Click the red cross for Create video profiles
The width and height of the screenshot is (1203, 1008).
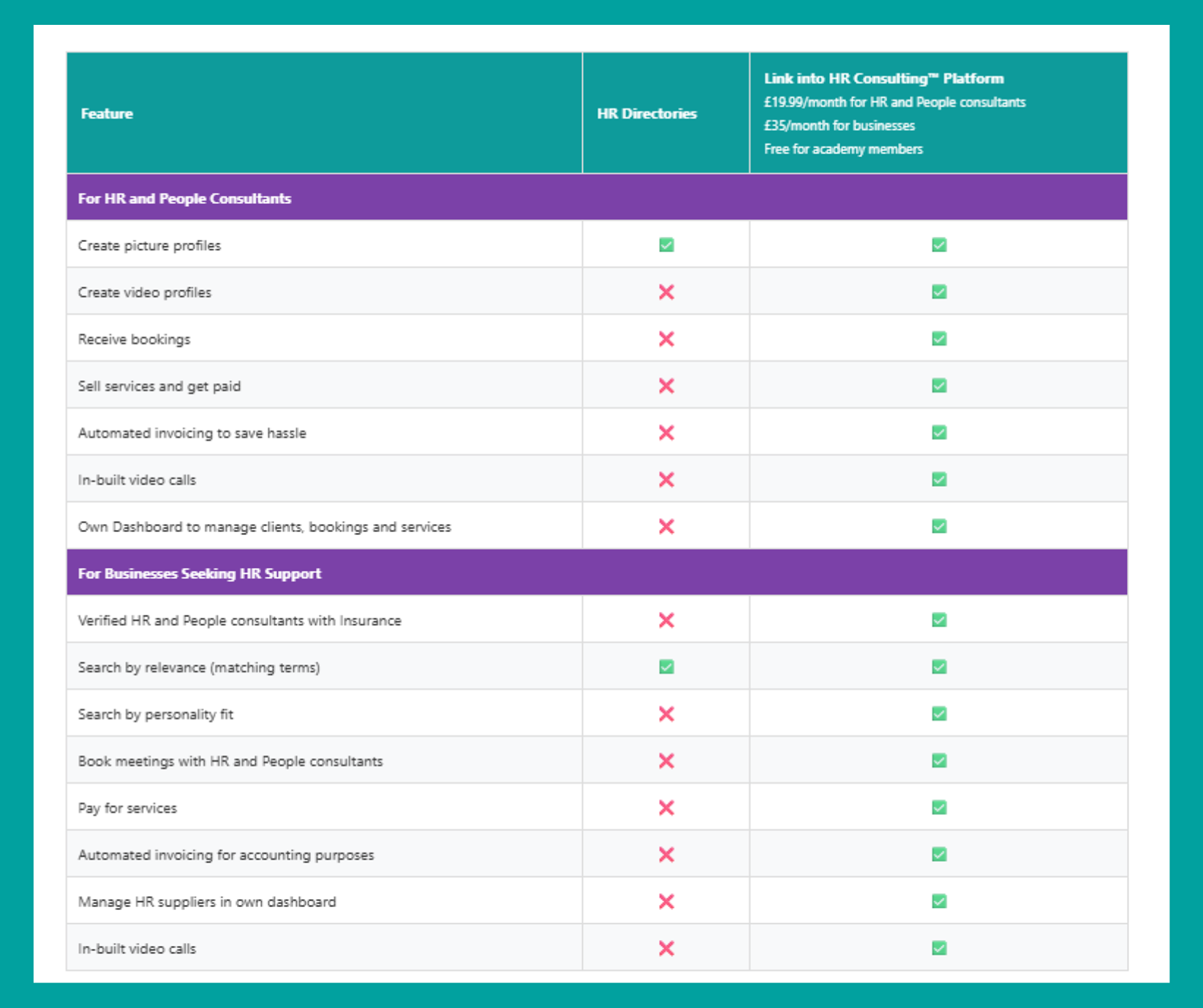coord(666,292)
